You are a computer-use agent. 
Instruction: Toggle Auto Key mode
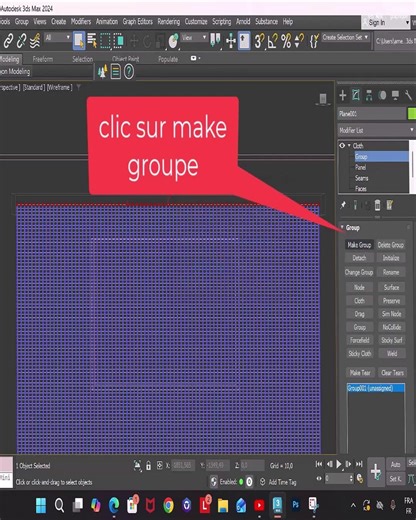click(x=395, y=464)
